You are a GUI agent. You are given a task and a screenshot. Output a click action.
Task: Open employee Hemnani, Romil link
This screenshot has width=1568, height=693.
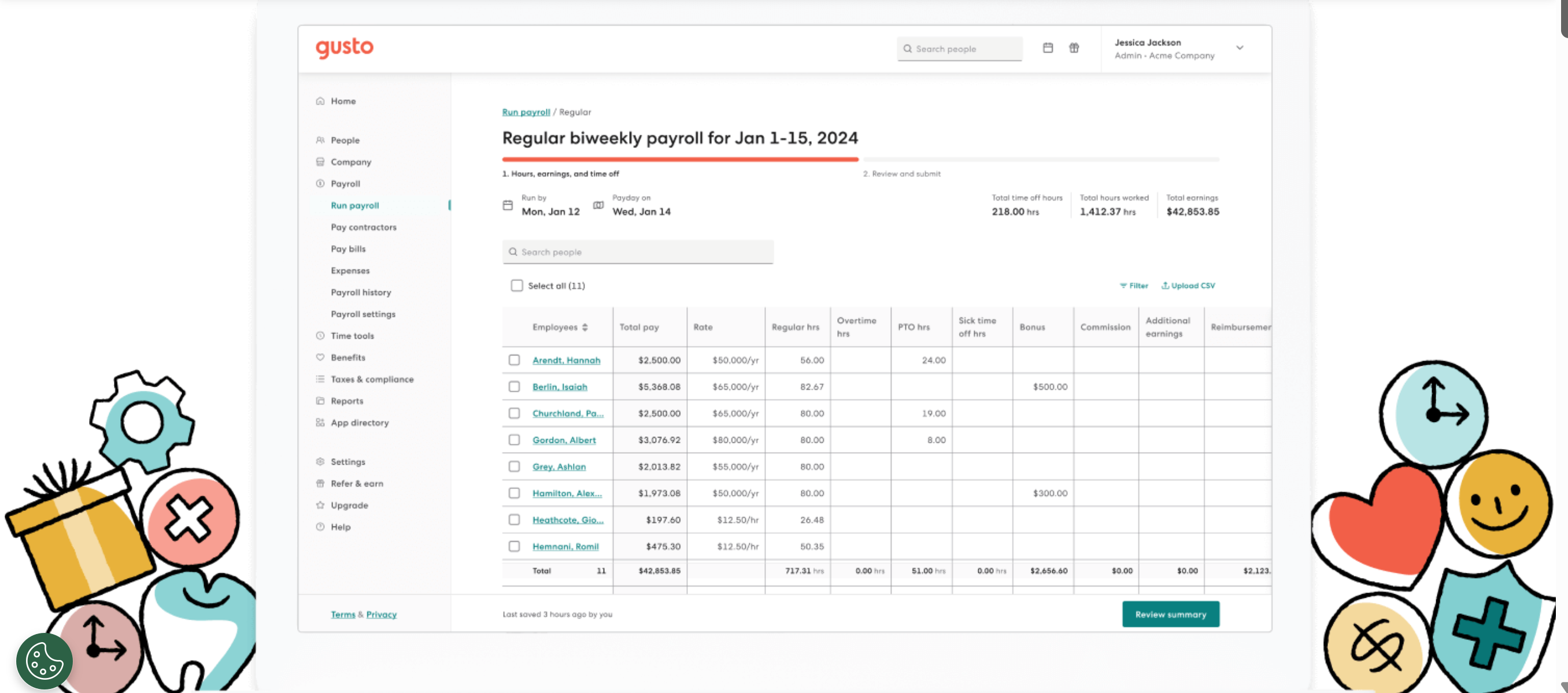tap(565, 547)
